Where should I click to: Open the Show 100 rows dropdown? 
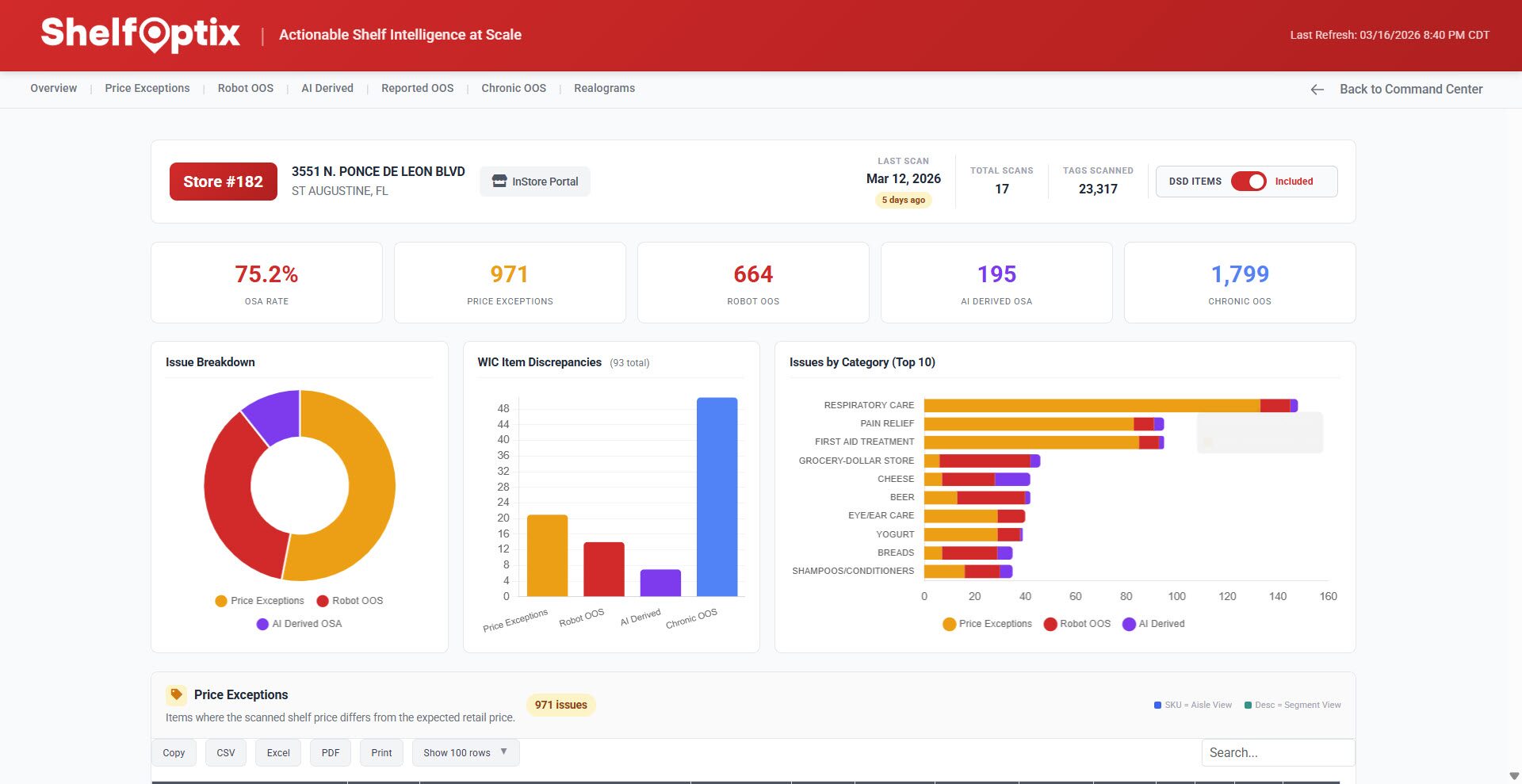[x=465, y=753]
